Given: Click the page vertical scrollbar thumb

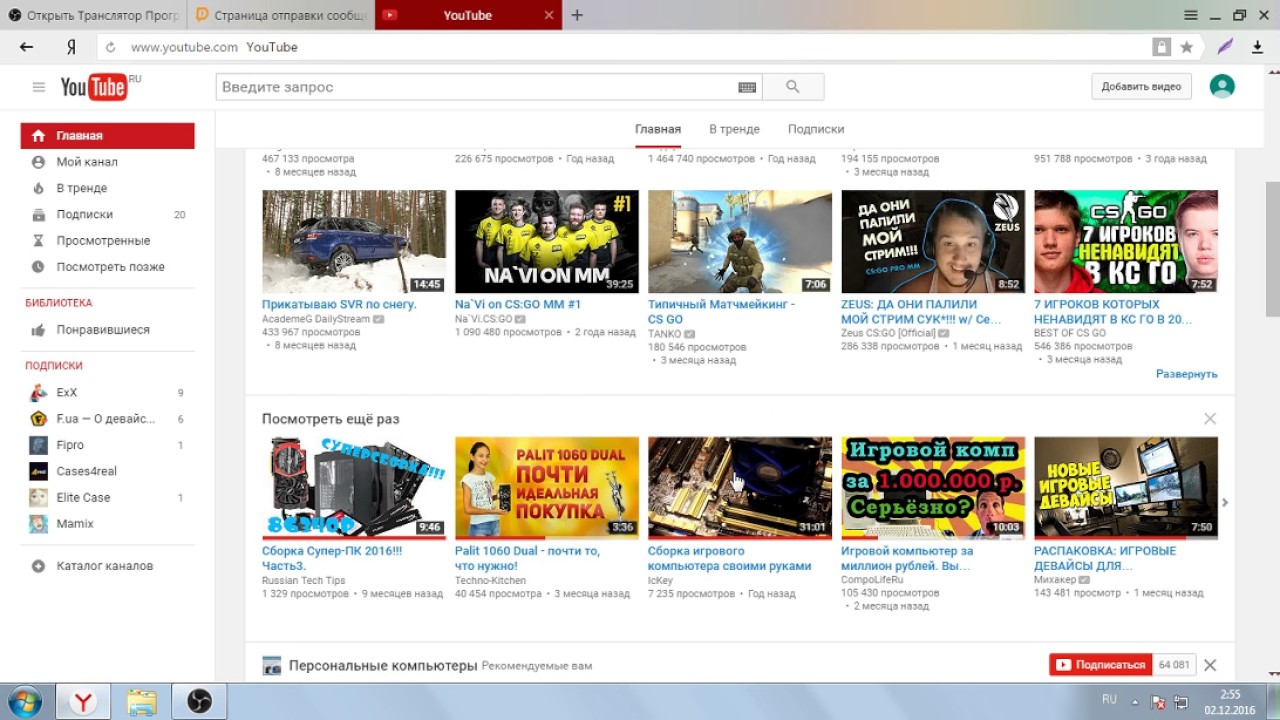Looking at the screenshot, I should click(1272, 250).
